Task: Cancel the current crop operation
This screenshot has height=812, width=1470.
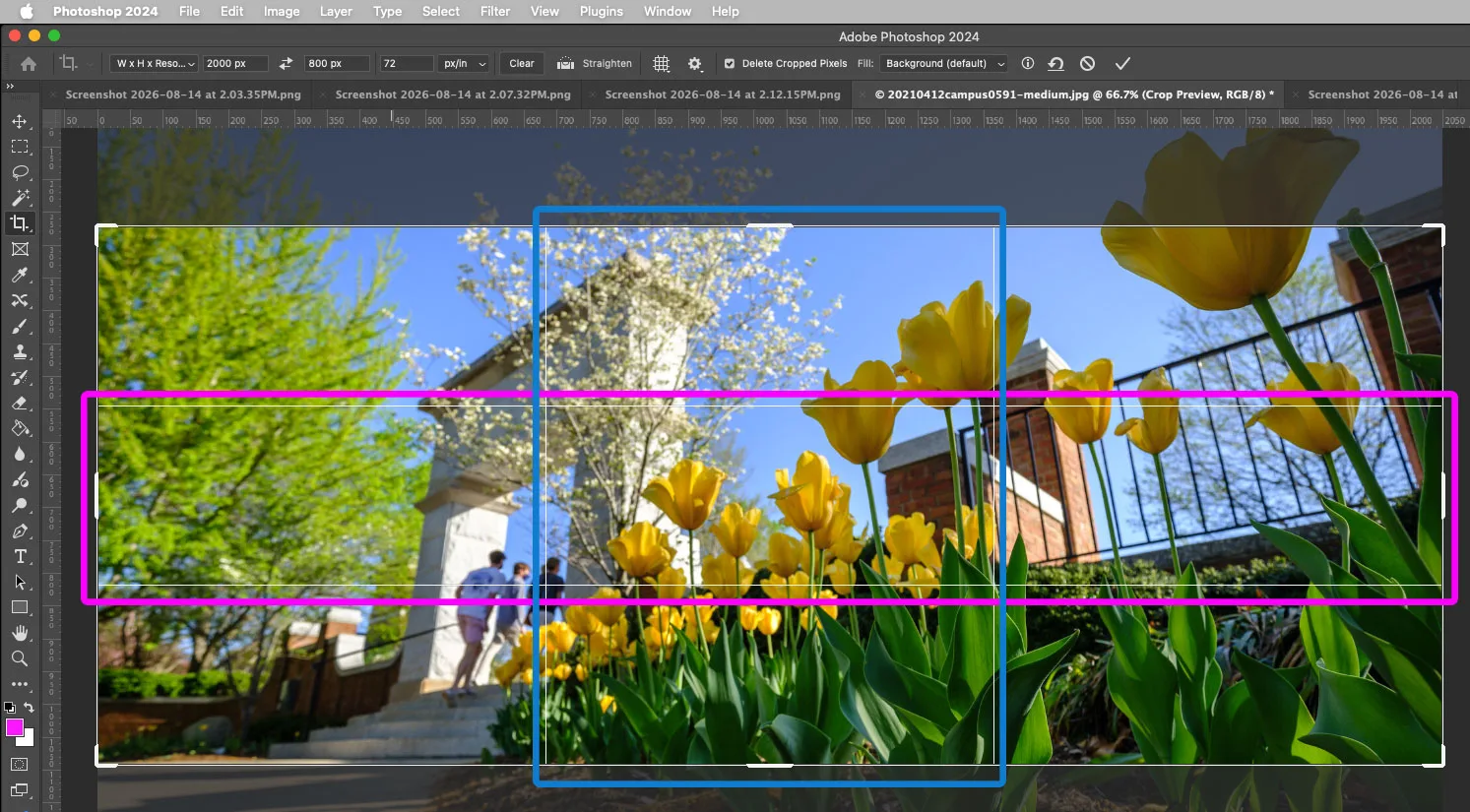Action: 1087,63
